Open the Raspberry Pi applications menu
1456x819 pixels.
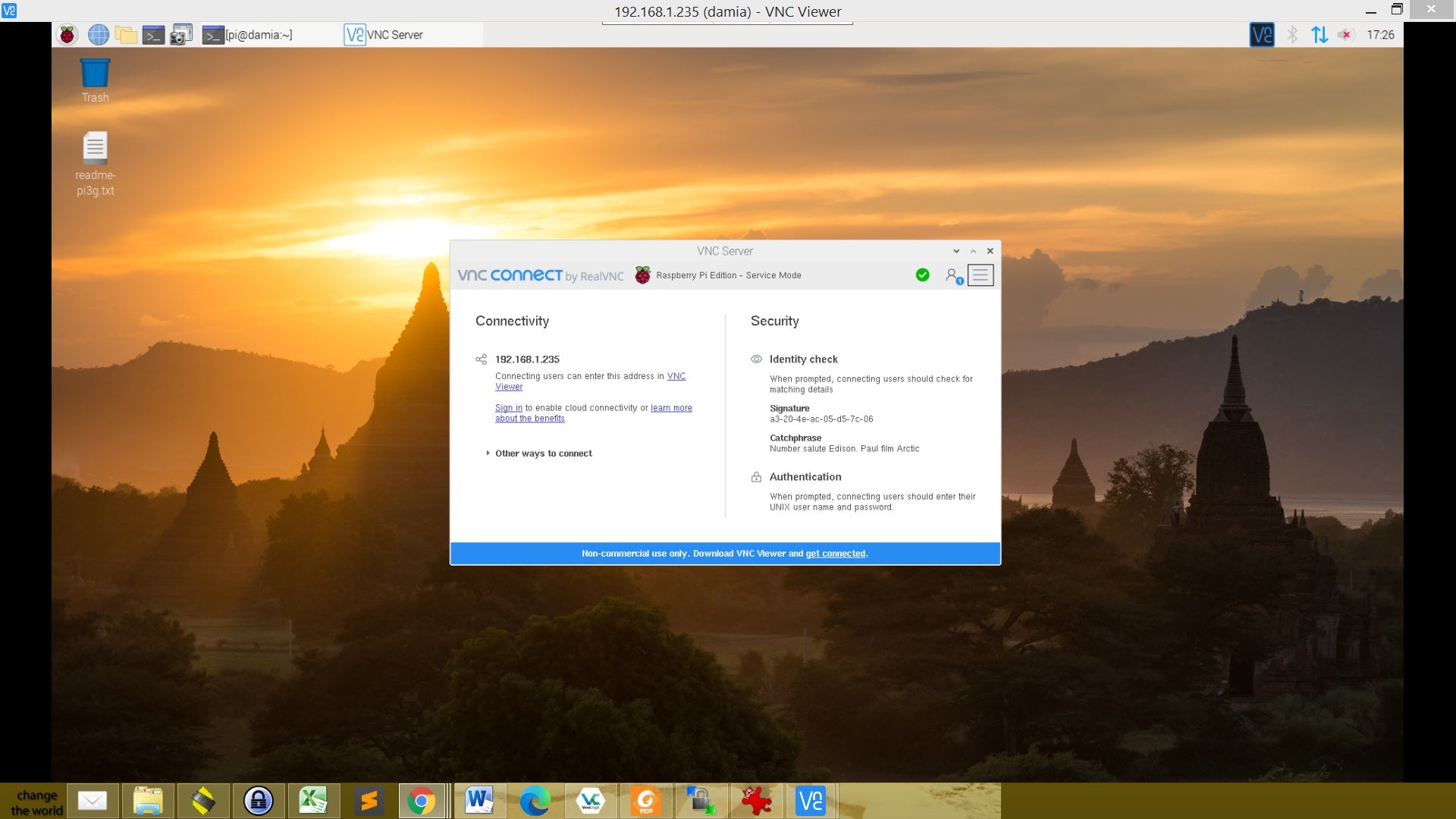point(67,34)
